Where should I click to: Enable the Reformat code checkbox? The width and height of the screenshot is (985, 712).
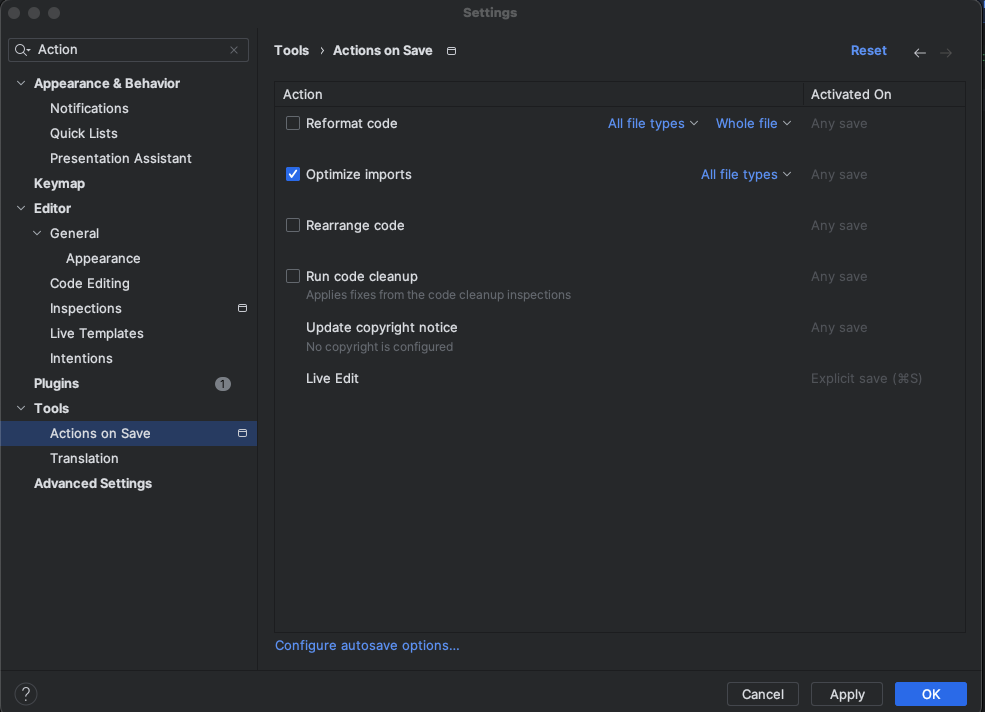(x=293, y=123)
